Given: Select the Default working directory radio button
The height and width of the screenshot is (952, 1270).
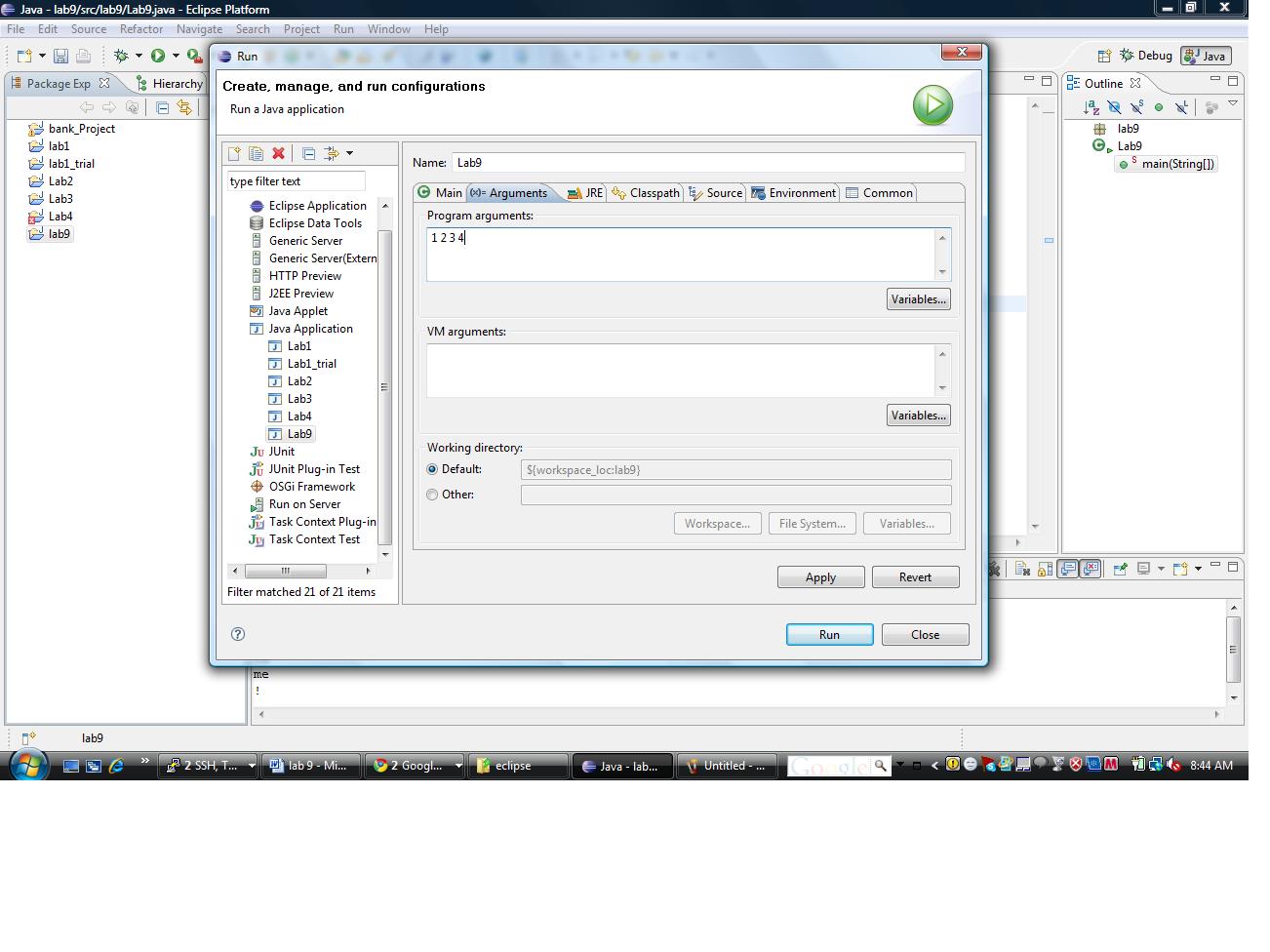Looking at the screenshot, I should pyautogui.click(x=432, y=469).
